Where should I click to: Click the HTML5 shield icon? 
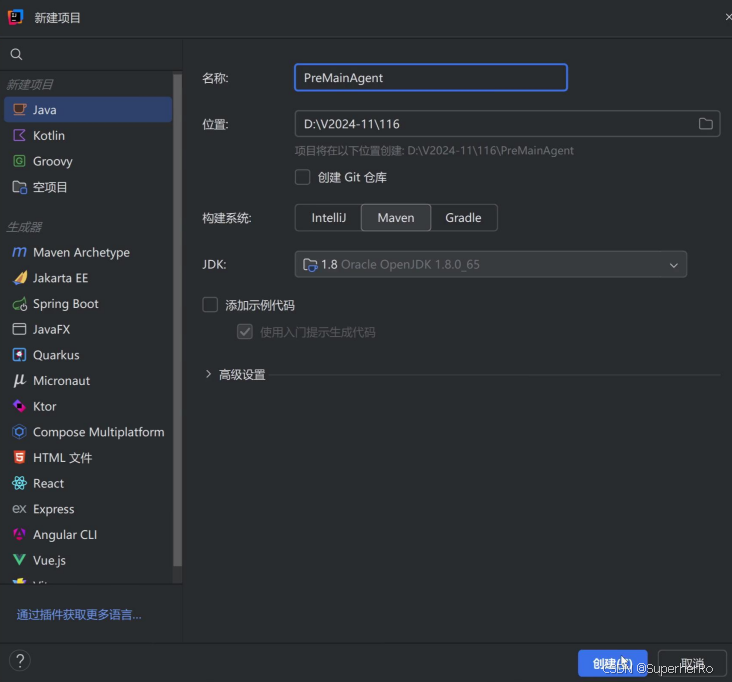pos(19,457)
